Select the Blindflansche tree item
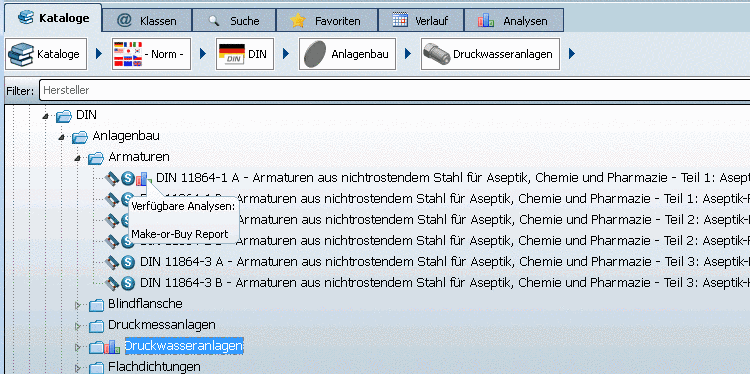This screenshot has height=374, width=750. pyautogui.click(x=145, y=304)
